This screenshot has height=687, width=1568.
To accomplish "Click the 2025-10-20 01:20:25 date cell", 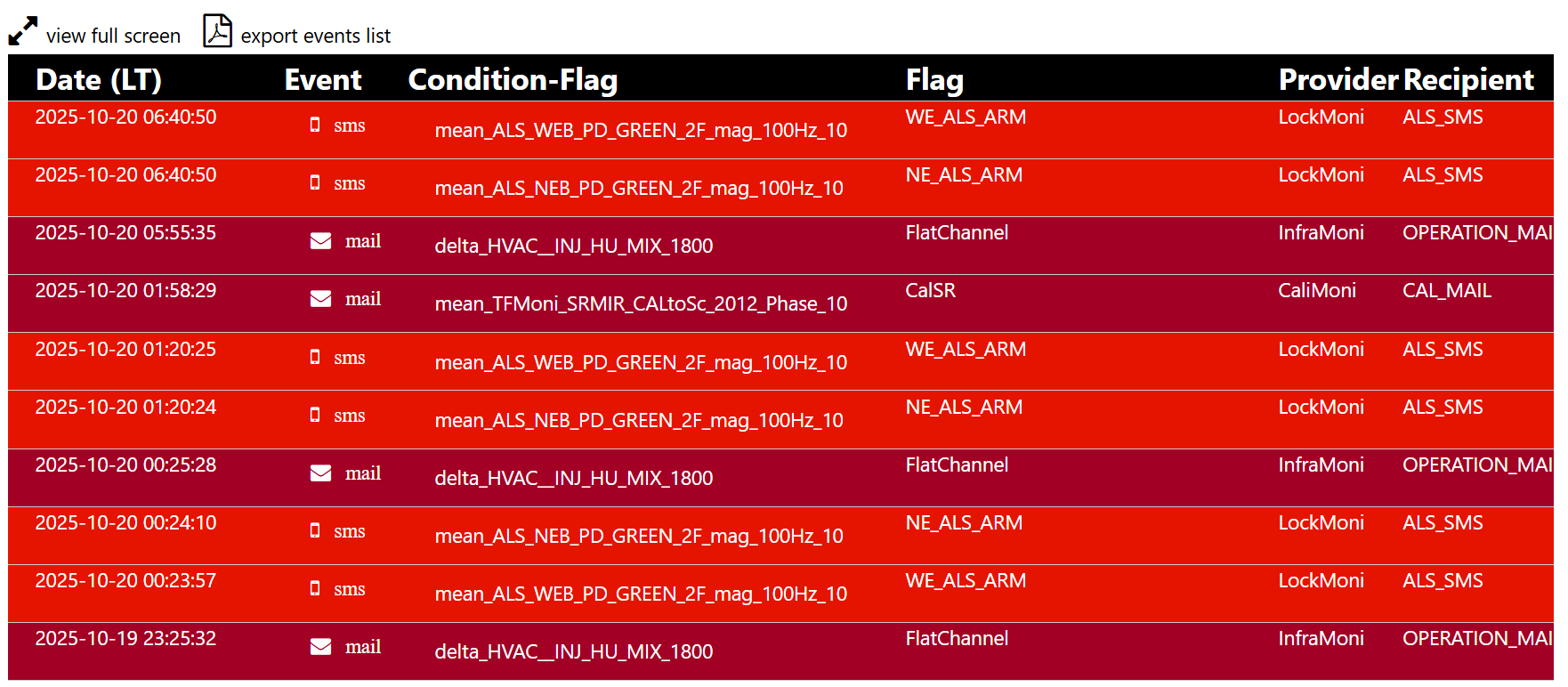I will 125,350.
